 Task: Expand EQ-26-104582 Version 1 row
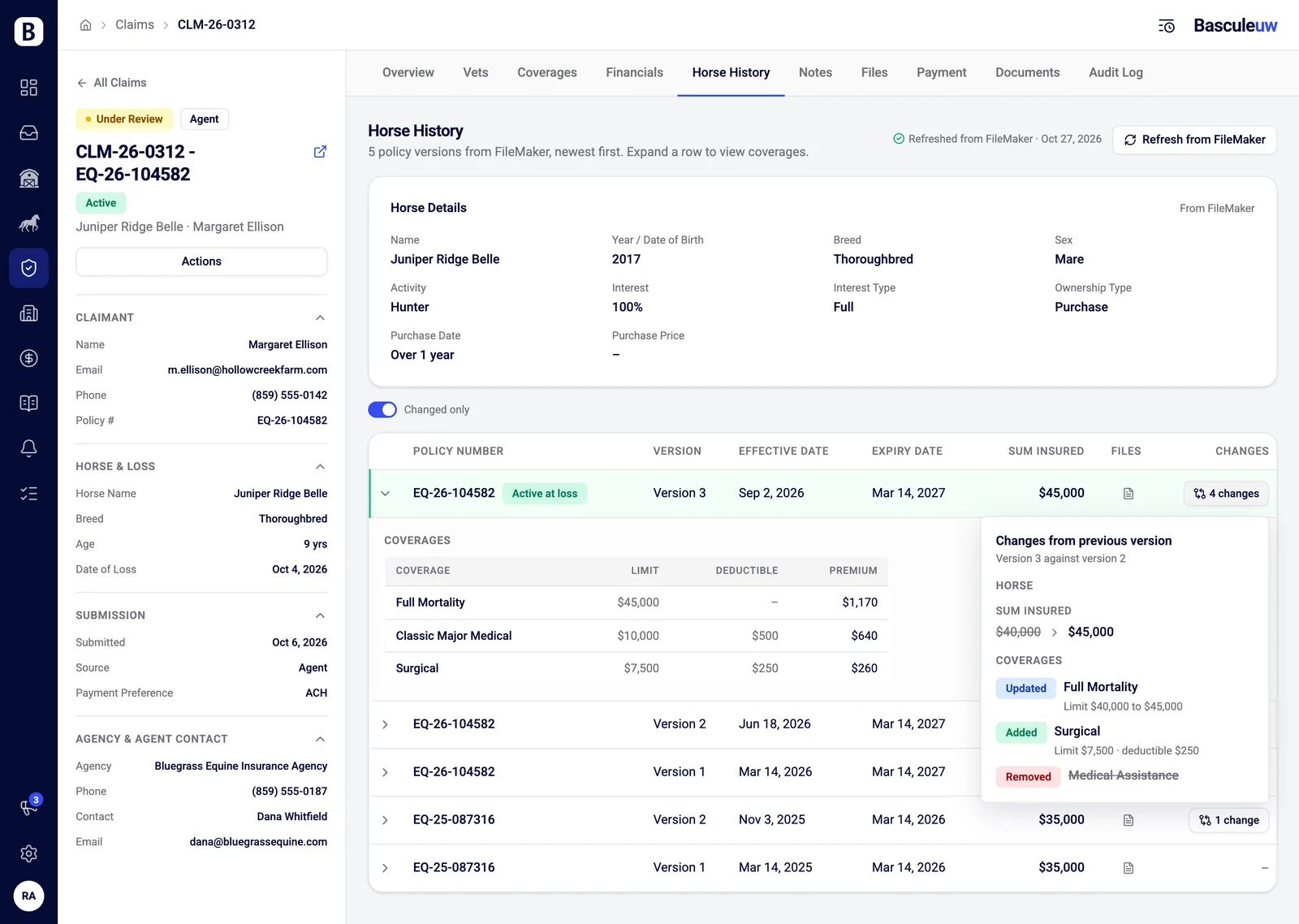[x=385, y=772]
